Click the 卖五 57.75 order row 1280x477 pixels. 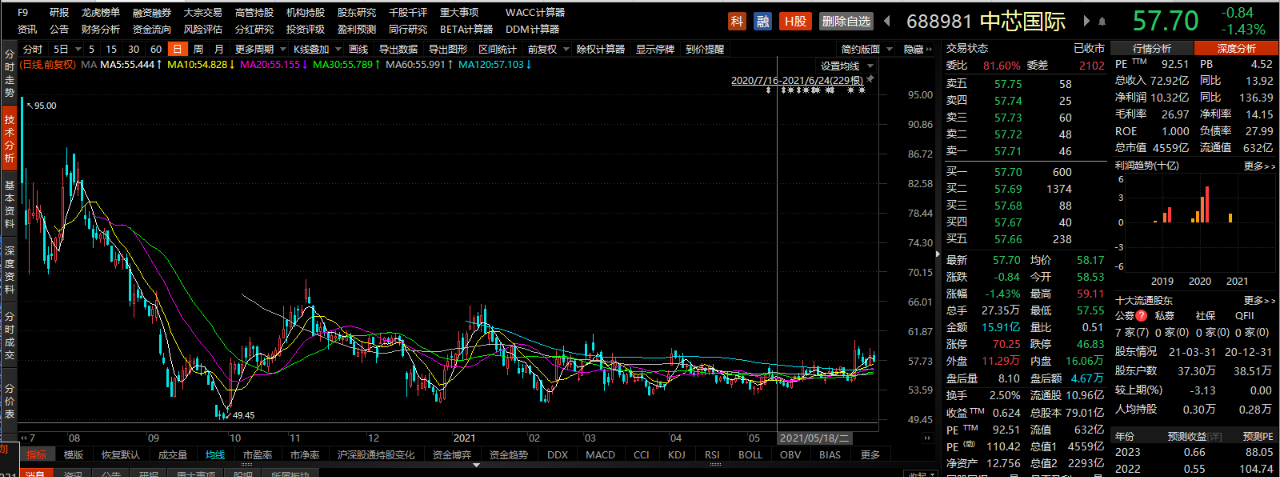pos(1025,86)
